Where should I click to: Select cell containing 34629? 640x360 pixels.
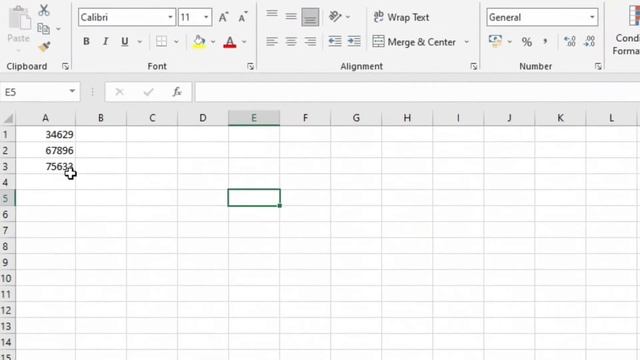(x=45, y=134)
